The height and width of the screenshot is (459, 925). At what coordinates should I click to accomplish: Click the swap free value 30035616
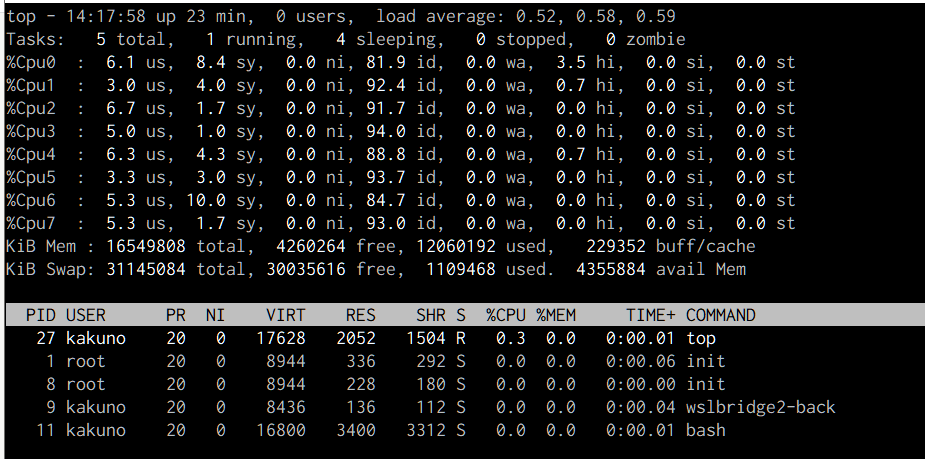306,269
